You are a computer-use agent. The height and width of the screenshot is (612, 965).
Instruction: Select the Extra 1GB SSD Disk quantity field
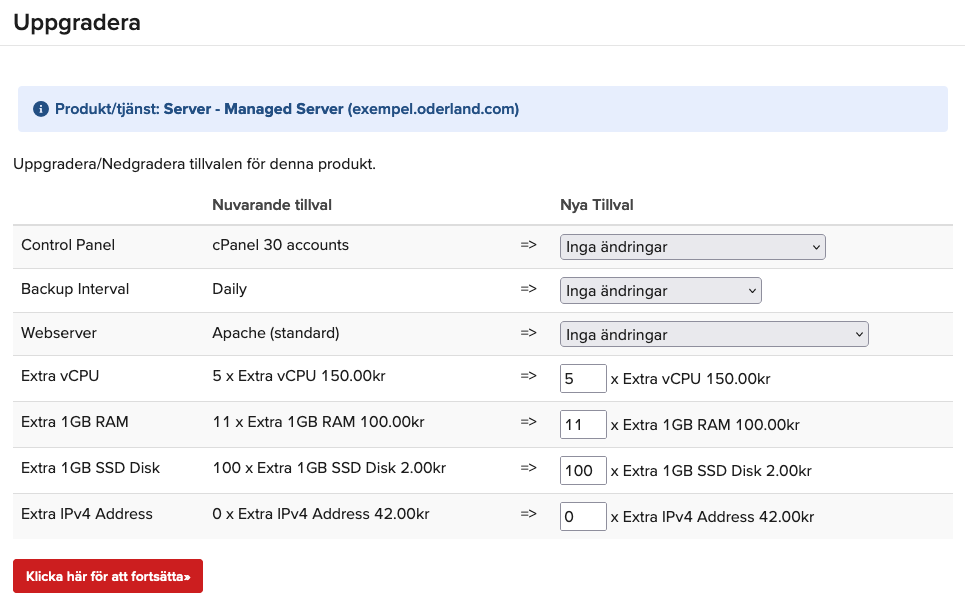click(583, 470)
